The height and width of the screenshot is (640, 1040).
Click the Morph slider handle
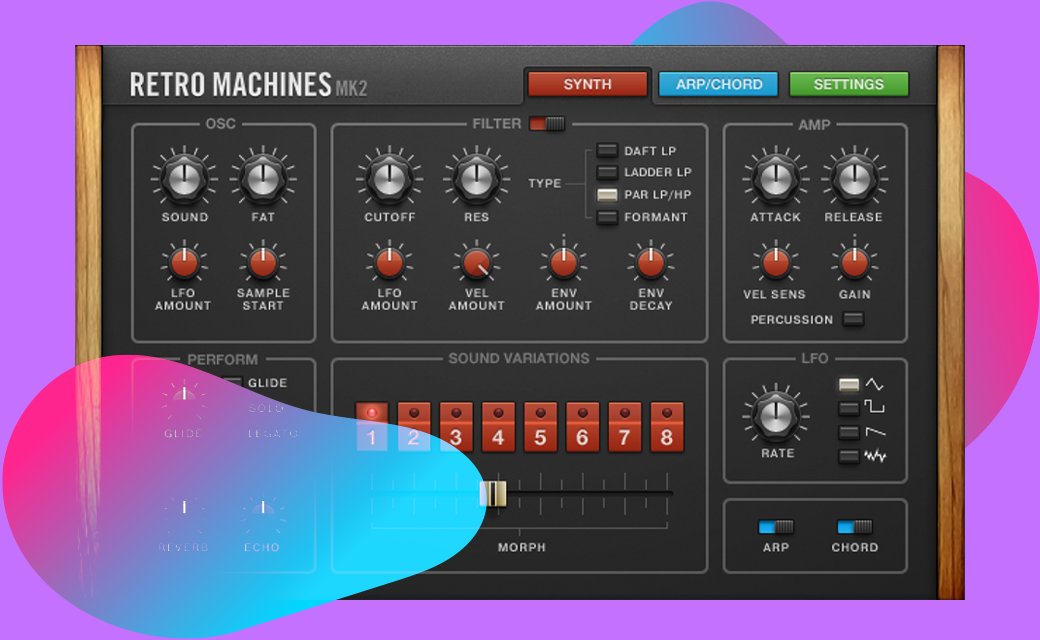coord(493,493)
